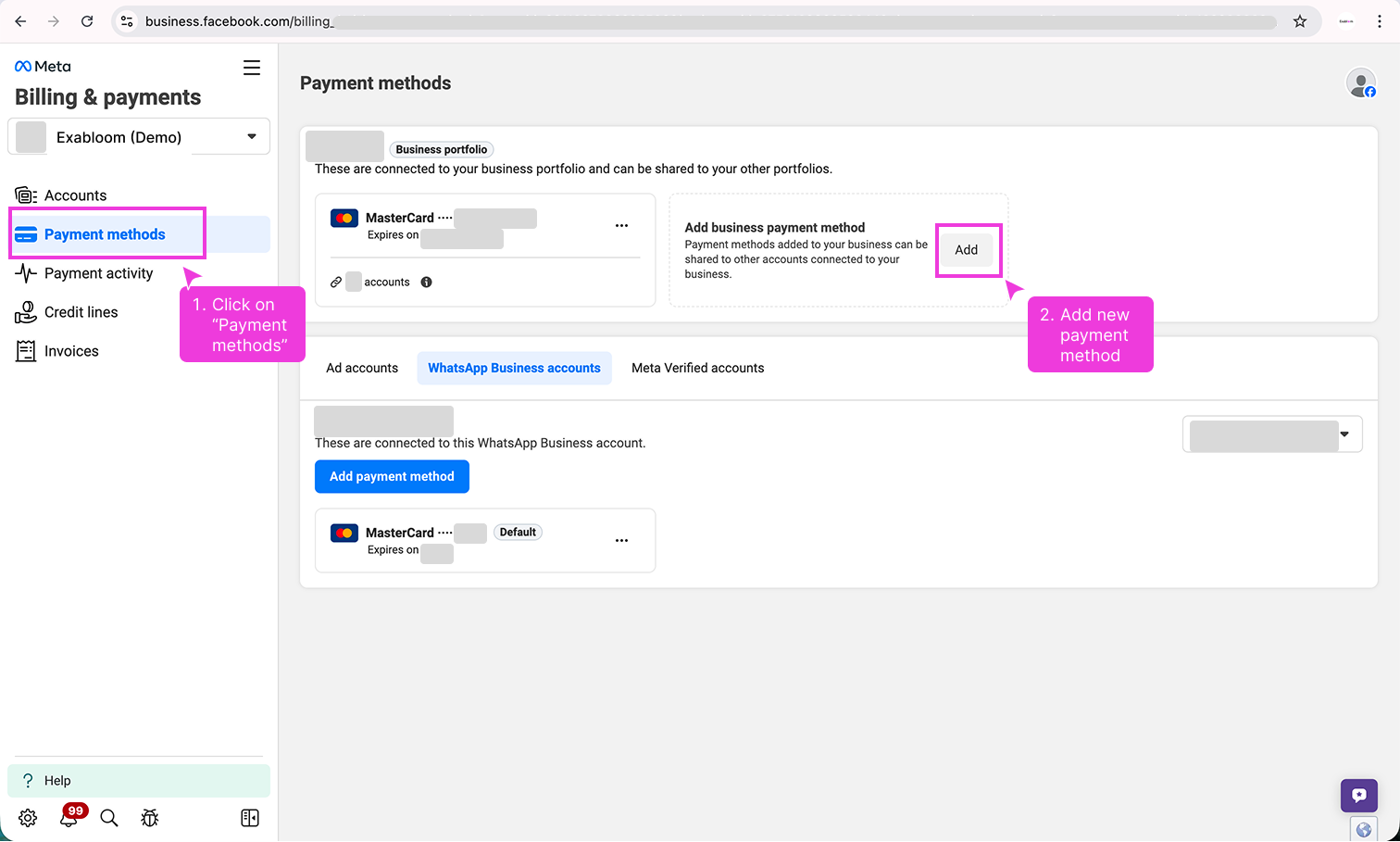Open settings gear icon
1400x842 pixels.
click(28, 818)
